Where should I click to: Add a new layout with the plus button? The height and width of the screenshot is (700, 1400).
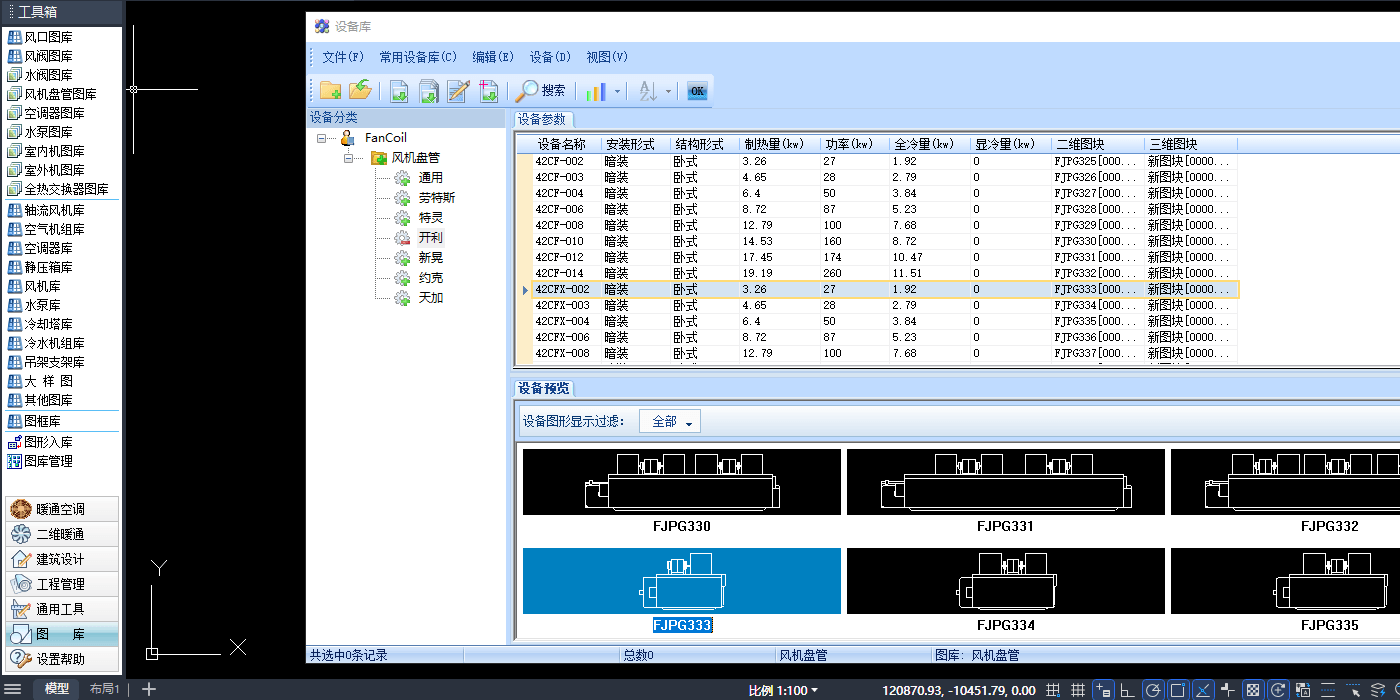click(x=149, y=689)
